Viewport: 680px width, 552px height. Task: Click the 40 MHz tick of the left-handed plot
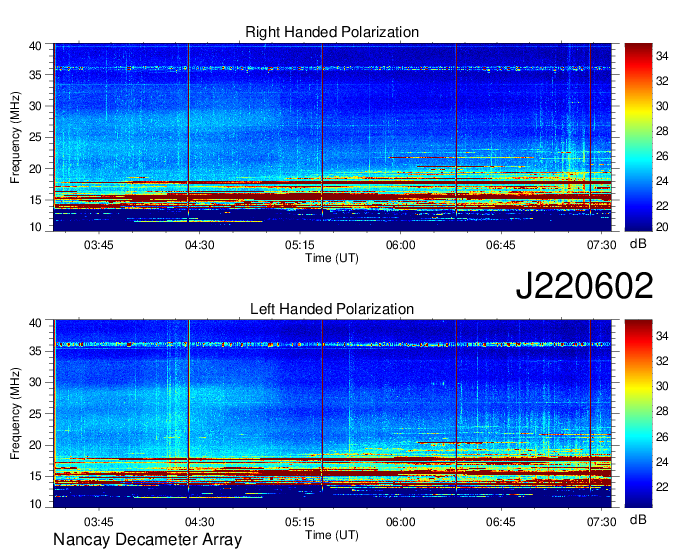tap(35, 323)
